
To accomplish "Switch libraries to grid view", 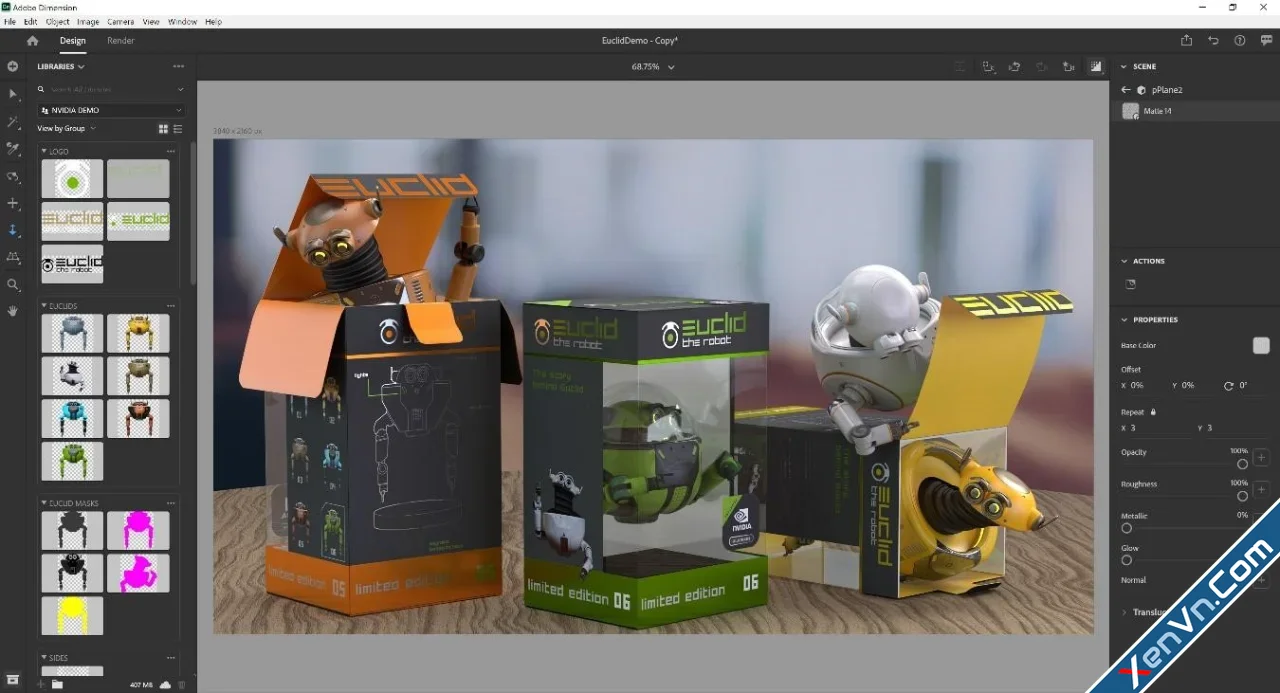I will coord(163,129).
